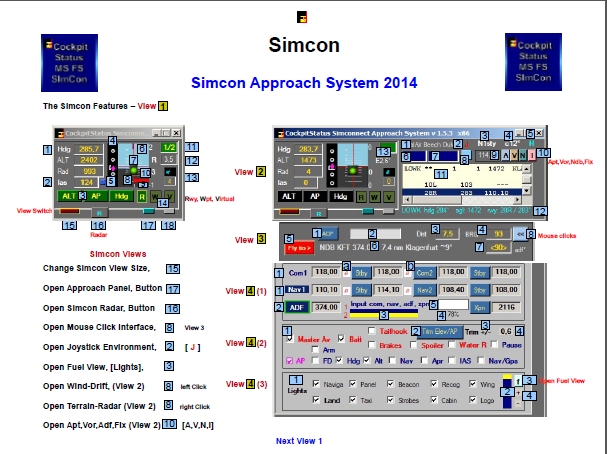Click the Nav2 button
Image resolution: width=607 pixels, height=454 pixels.
coord(425,290)
